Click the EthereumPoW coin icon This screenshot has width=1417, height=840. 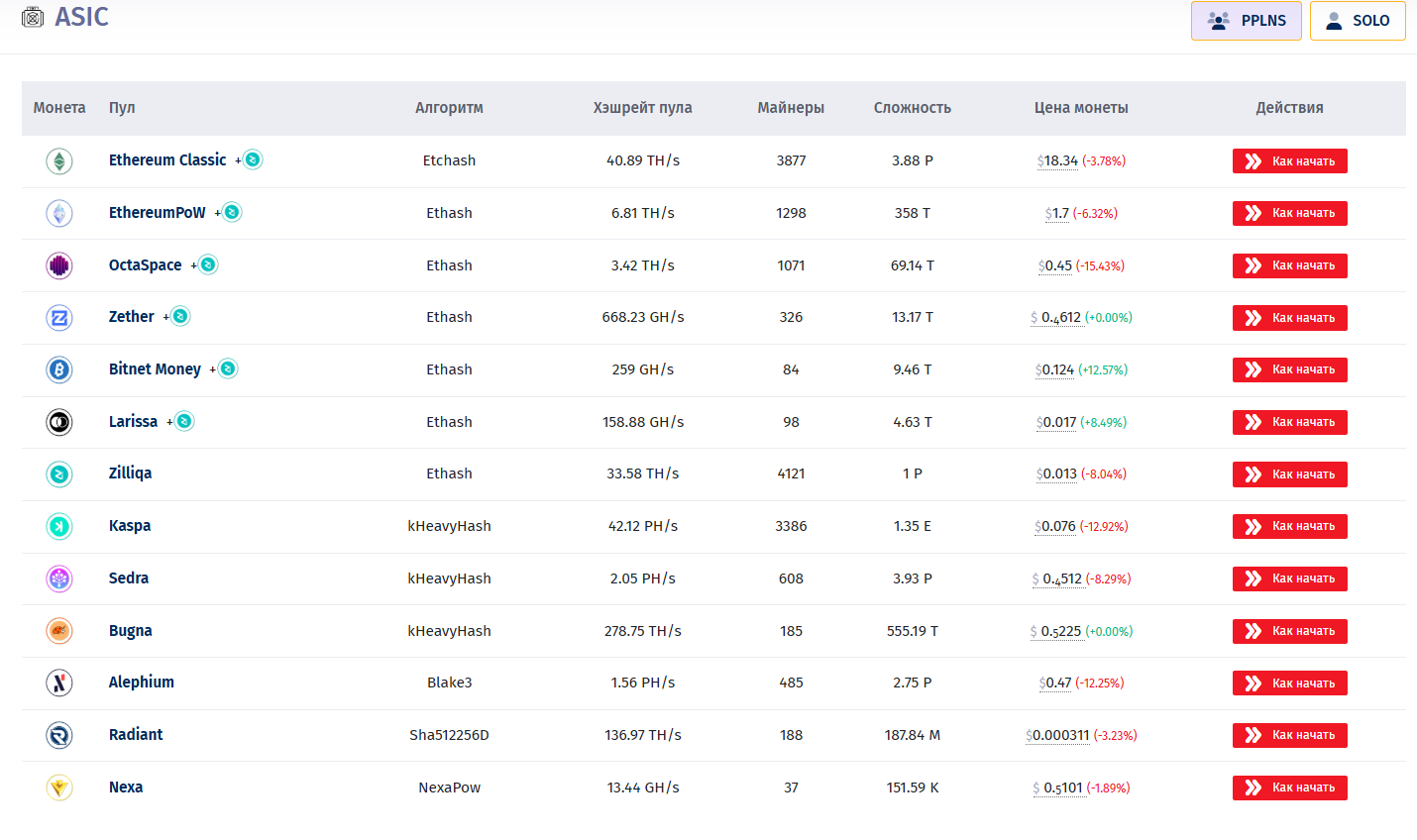point(59,213)
